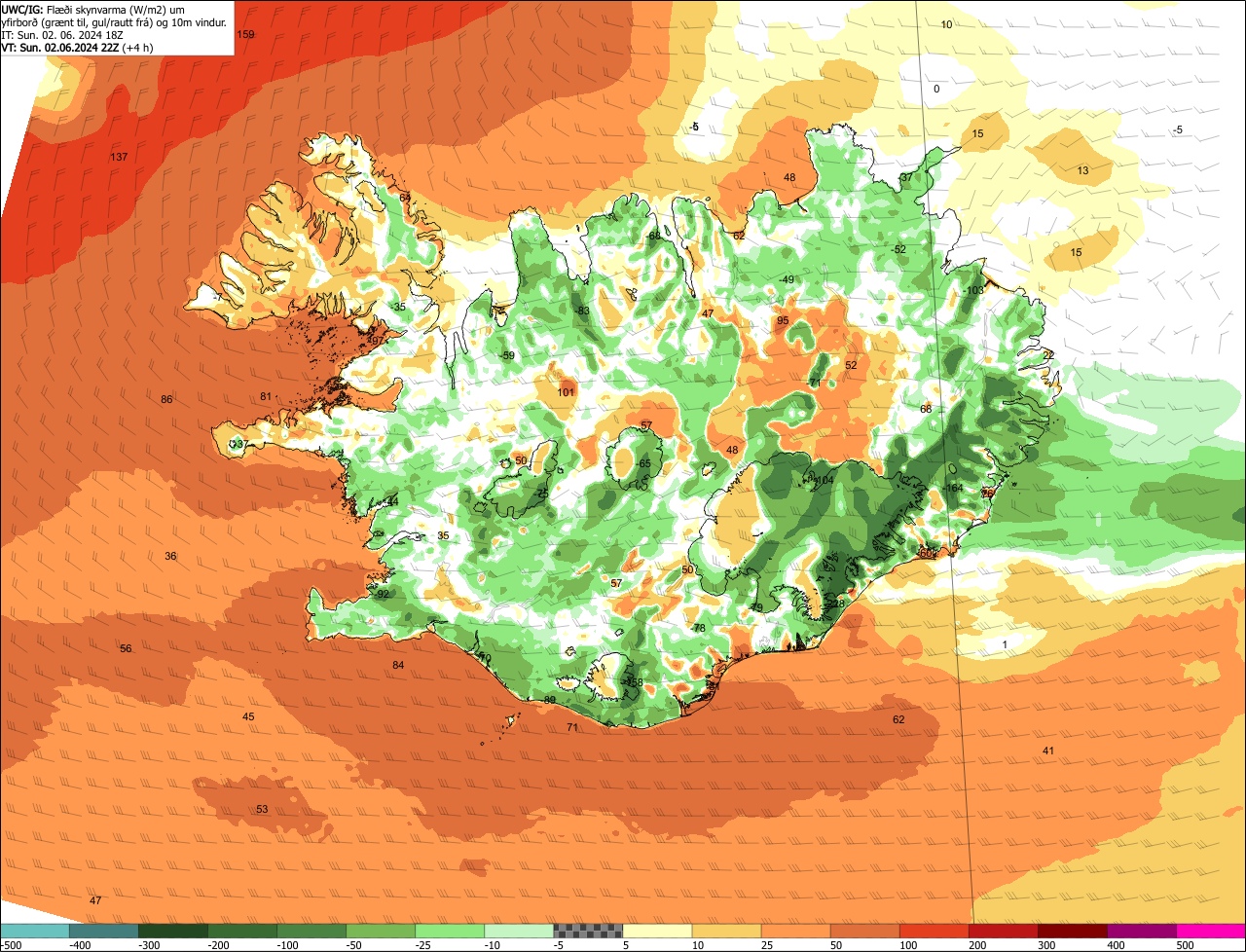
Task: Click the ocean value '84'
Action: (x=398, y=665)
